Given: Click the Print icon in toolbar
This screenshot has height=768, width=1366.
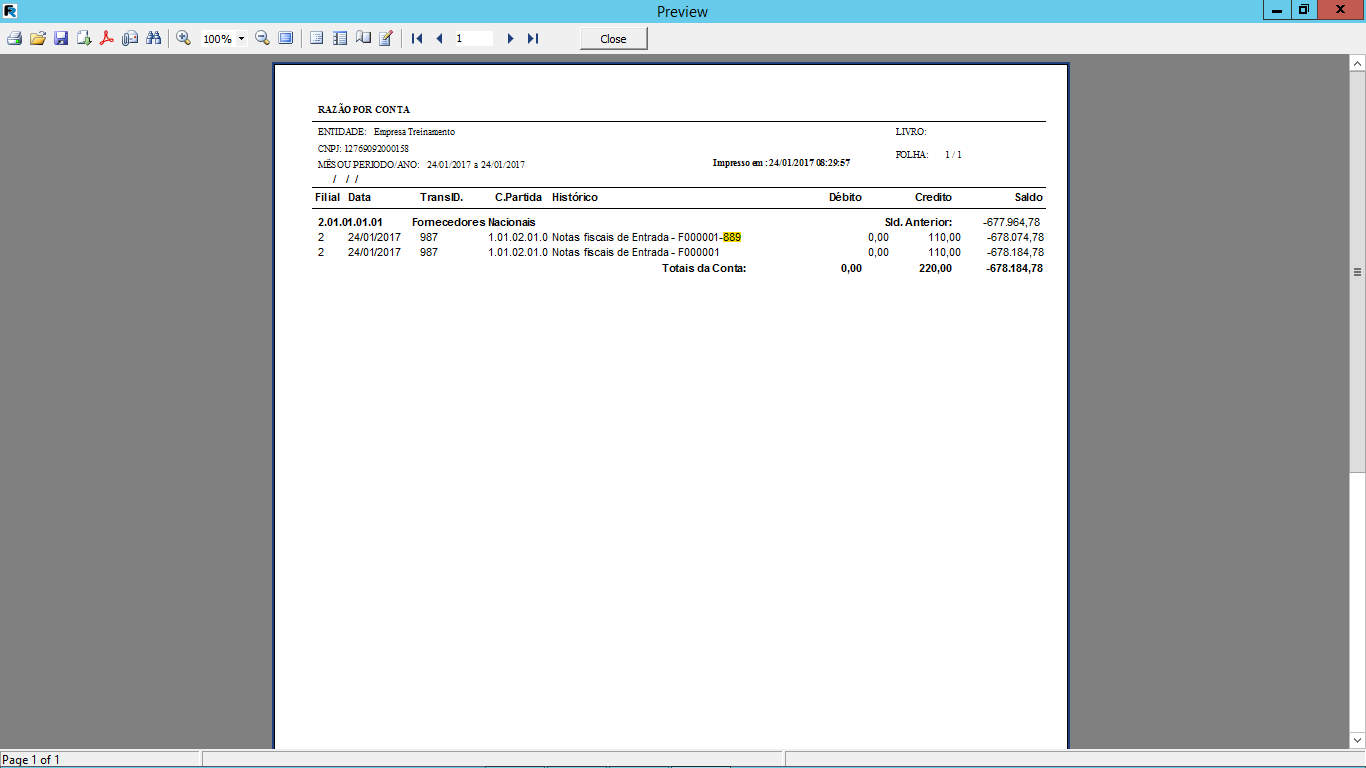Looking at the screenshot, I should [14, 38].
